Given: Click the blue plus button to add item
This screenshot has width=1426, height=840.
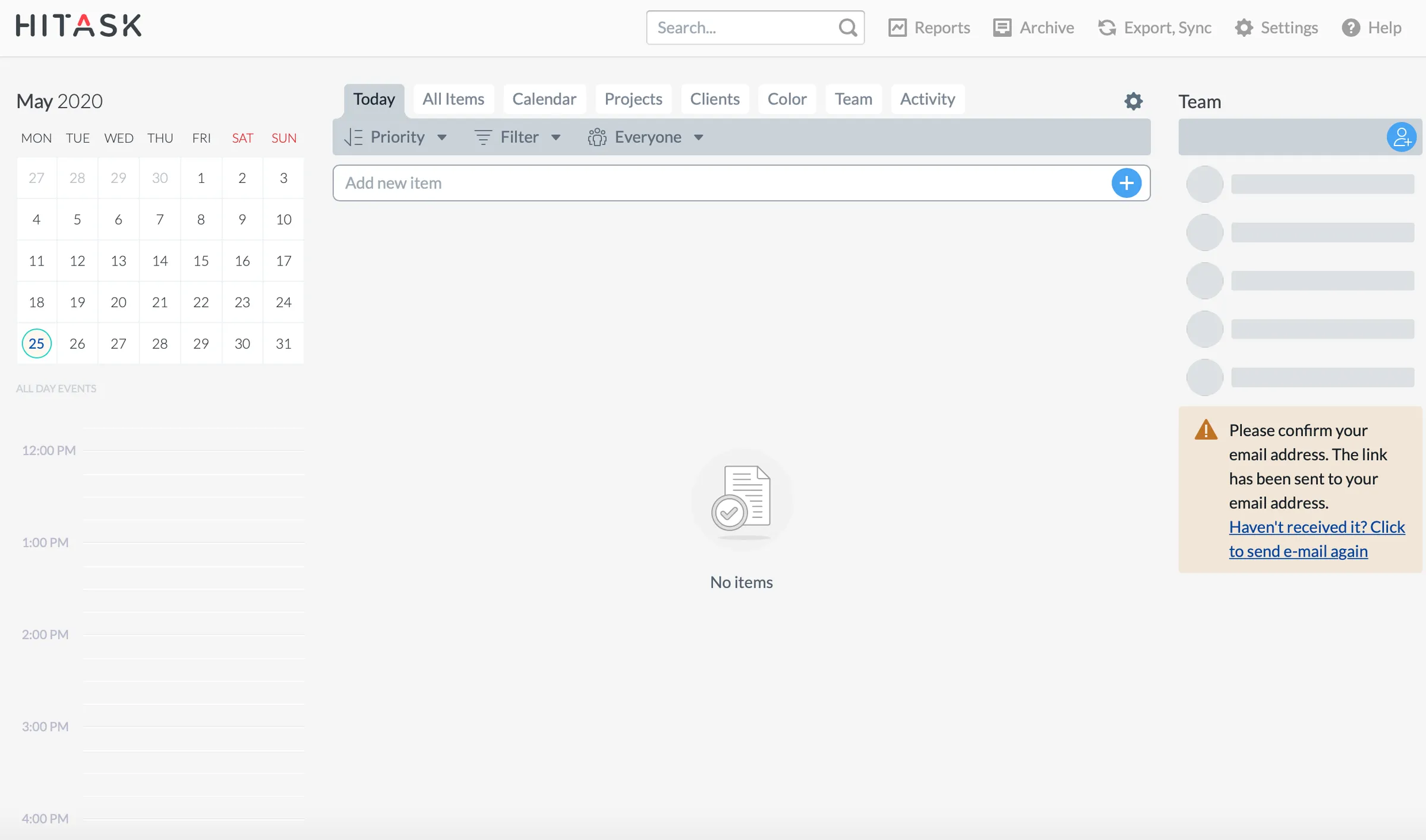Looking at the screenshot, I should (x=1127, y=183).
